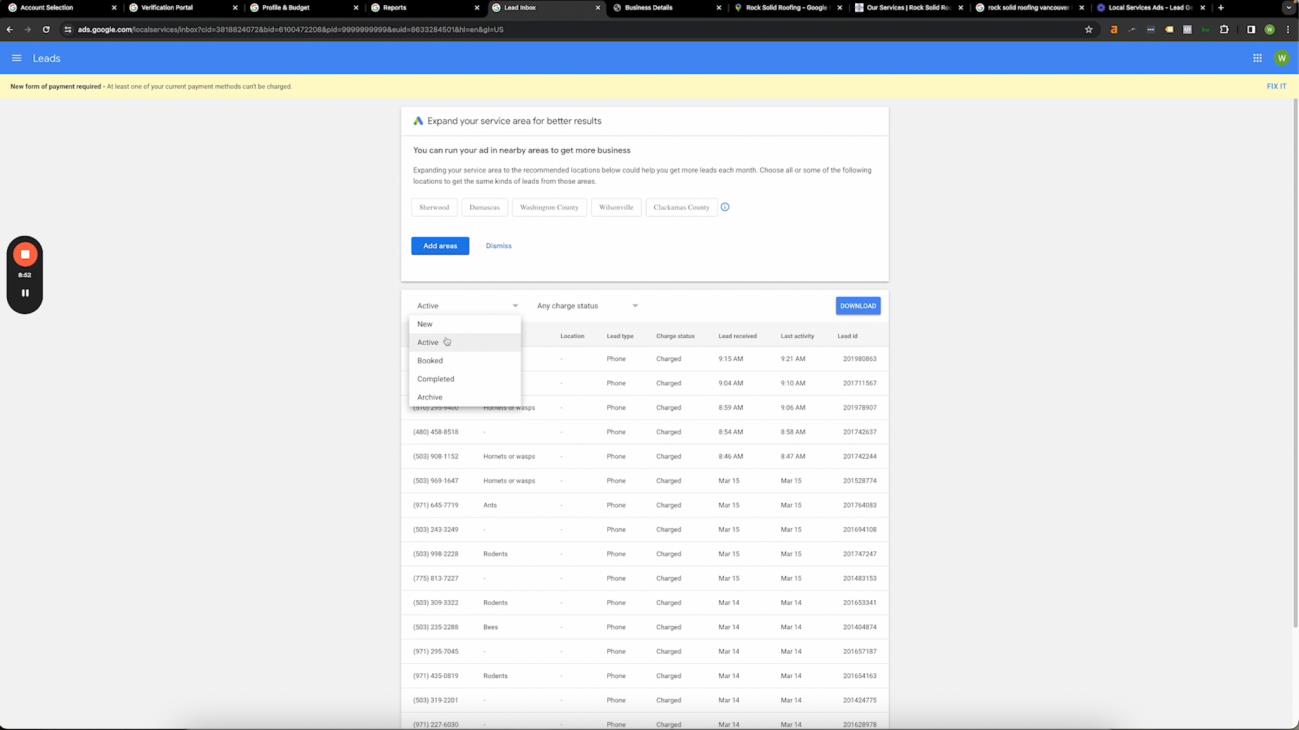The width and height of the screenshot is (1299, 730).
Task: Dismiss the service area suggestion
Action: pyautogui.click(x=499, y=246)
